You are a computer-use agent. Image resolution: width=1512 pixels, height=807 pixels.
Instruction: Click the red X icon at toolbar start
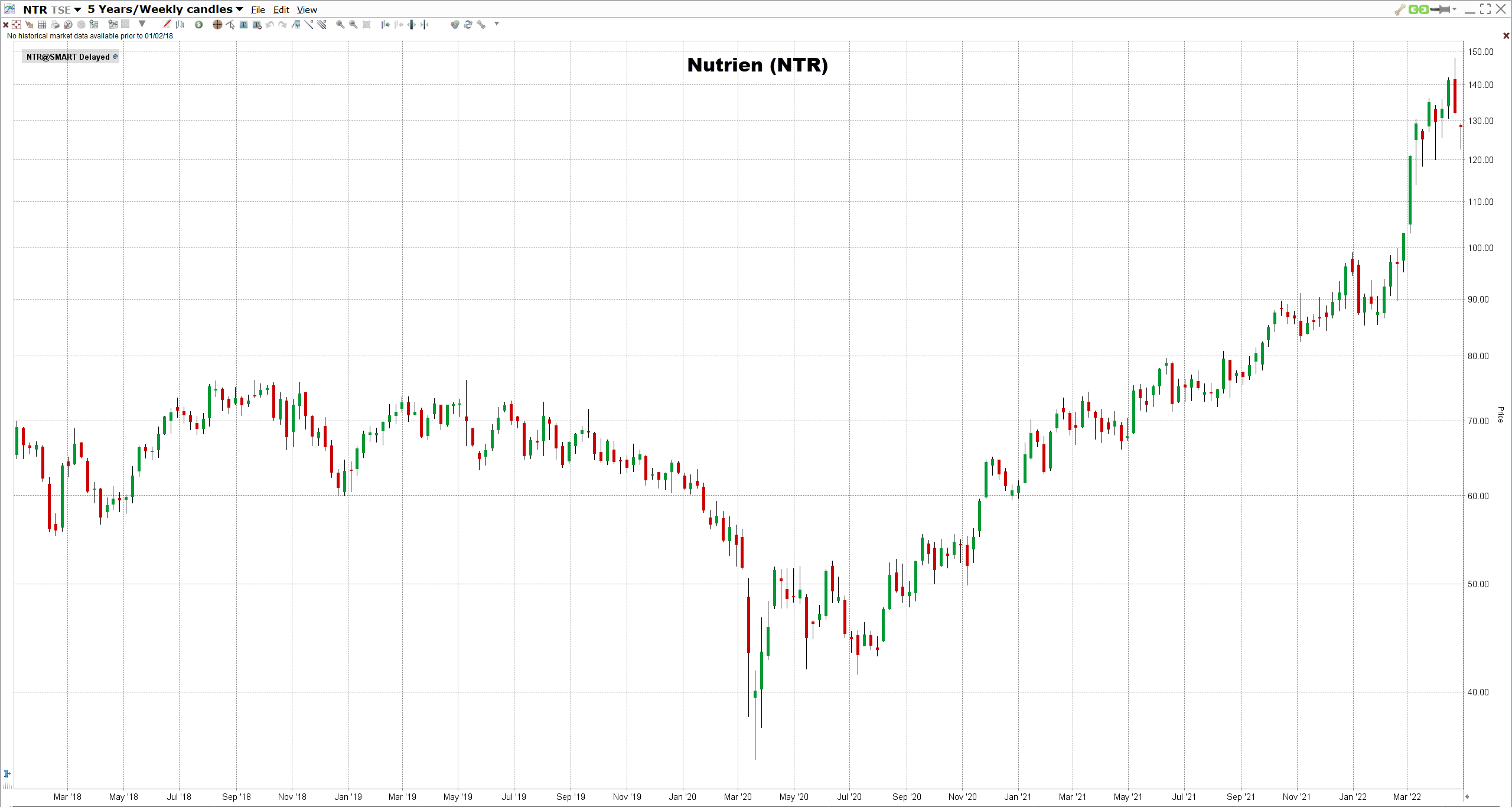[6, 25]
